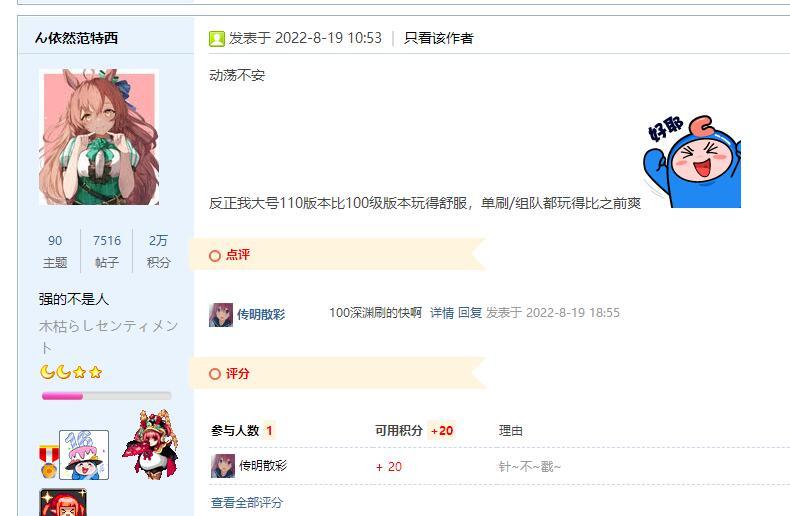
Task: Click 回复 to reply to the comment
Action: pyautogui.click(x=470, y=313)
